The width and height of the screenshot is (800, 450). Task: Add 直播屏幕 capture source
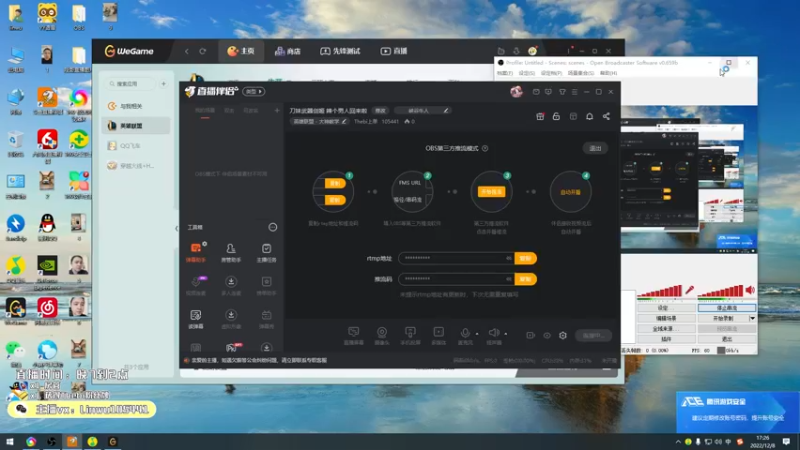point(354,336)
